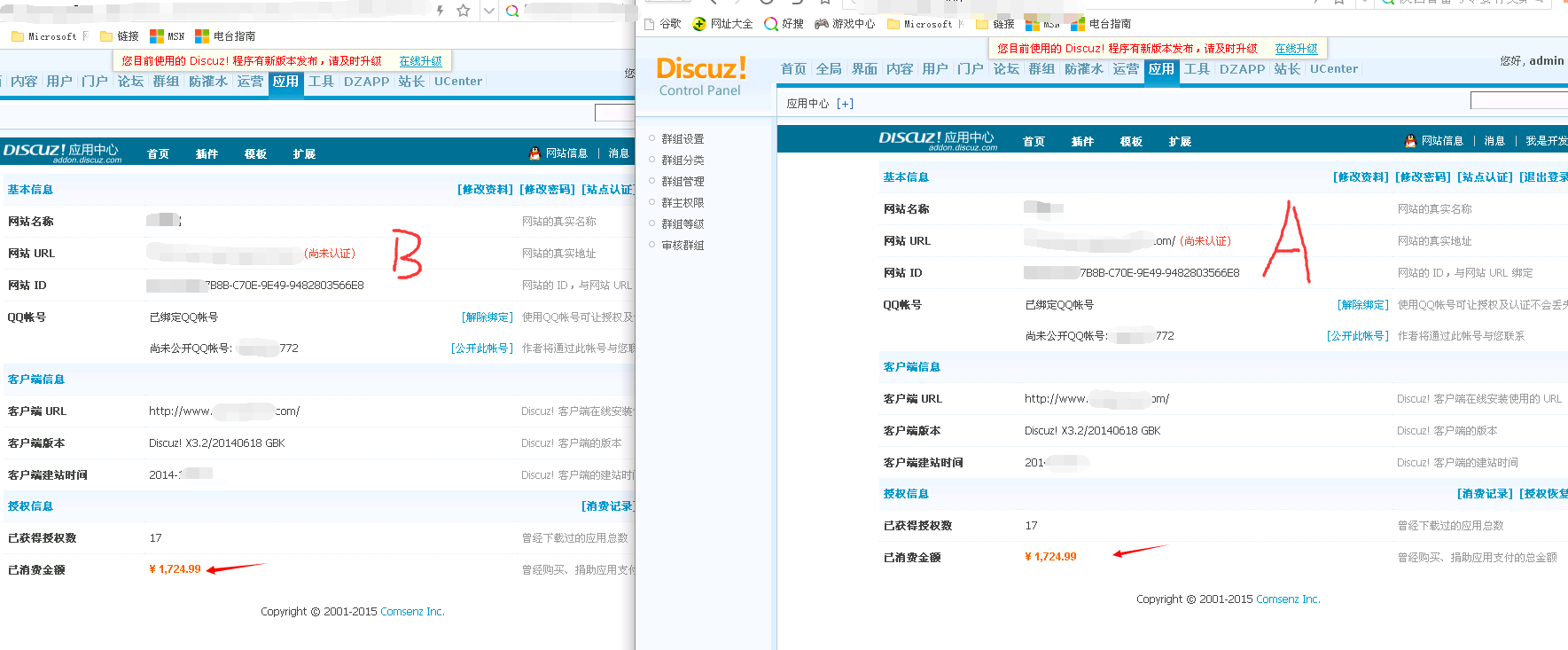Expand the address bar dropdown chevron beside star
1568x650 pixels.
488,11
